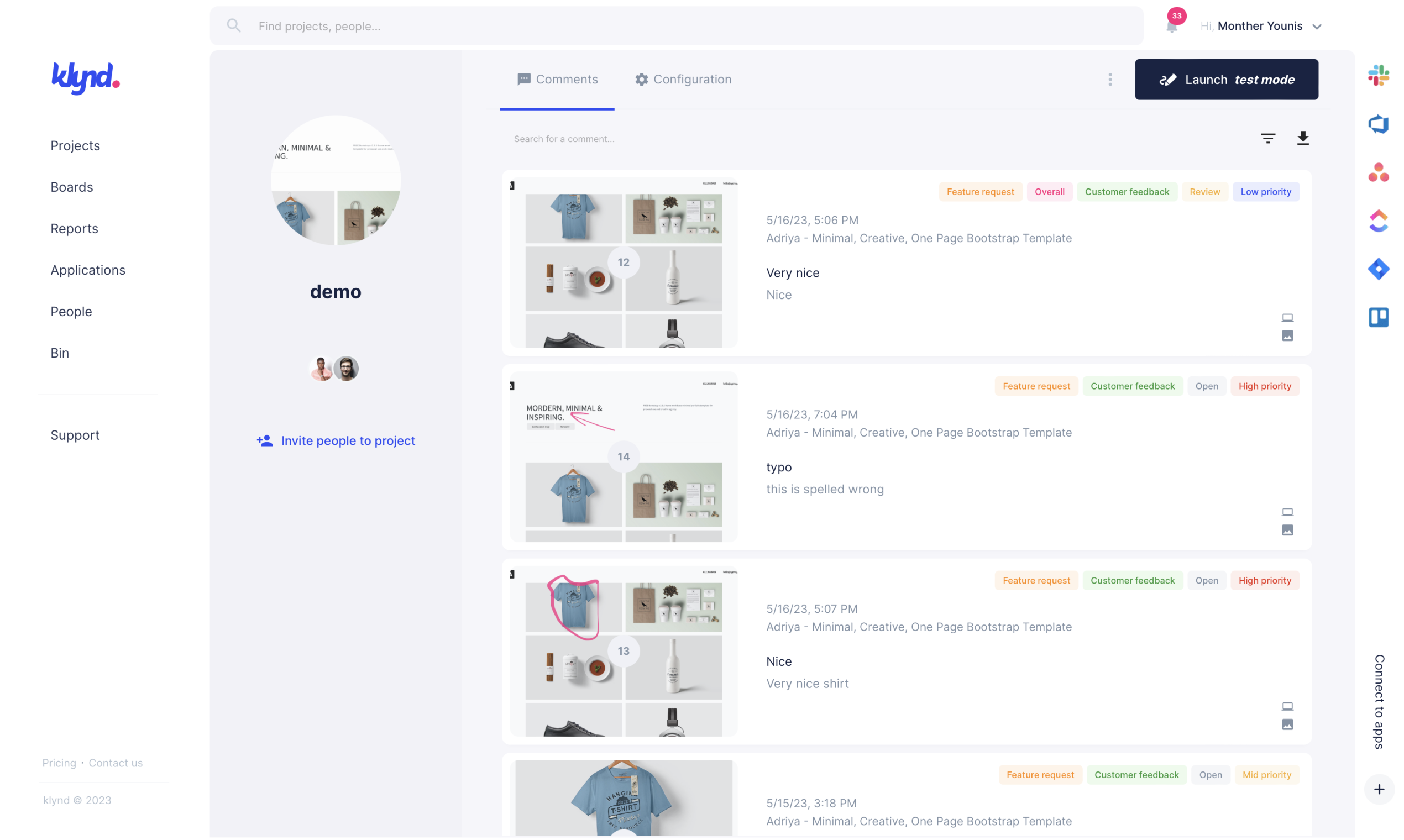Click the Overall tag on first comment
This screenshot has height=840, width=1404.
[x=1049, y=191]
